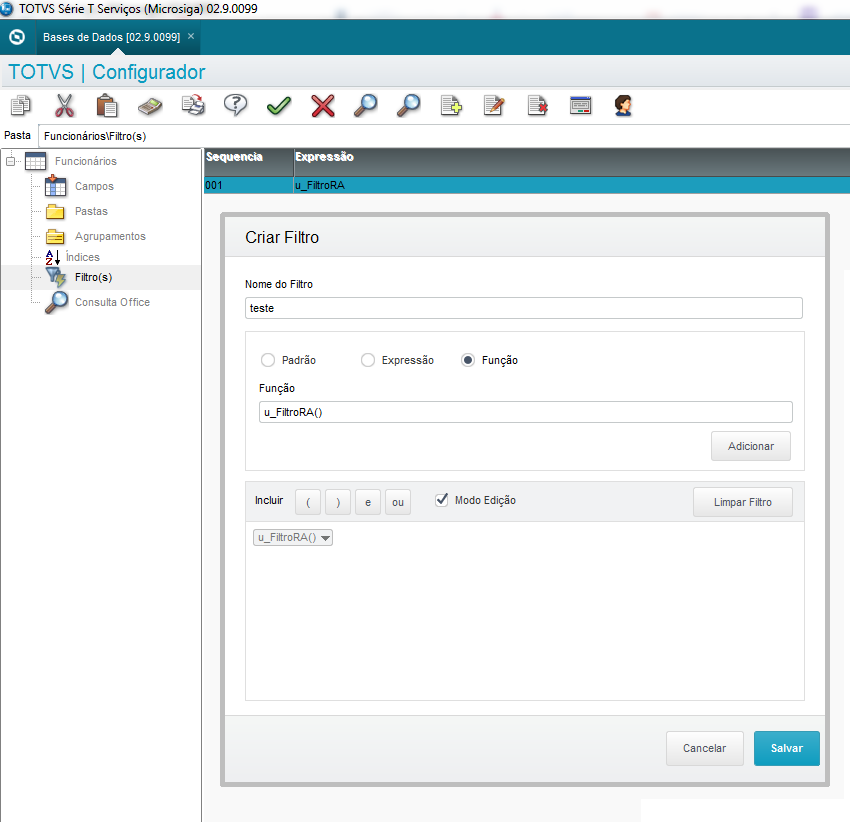Click the scissors Cut icon
The image size is (850, 822).
64,106
